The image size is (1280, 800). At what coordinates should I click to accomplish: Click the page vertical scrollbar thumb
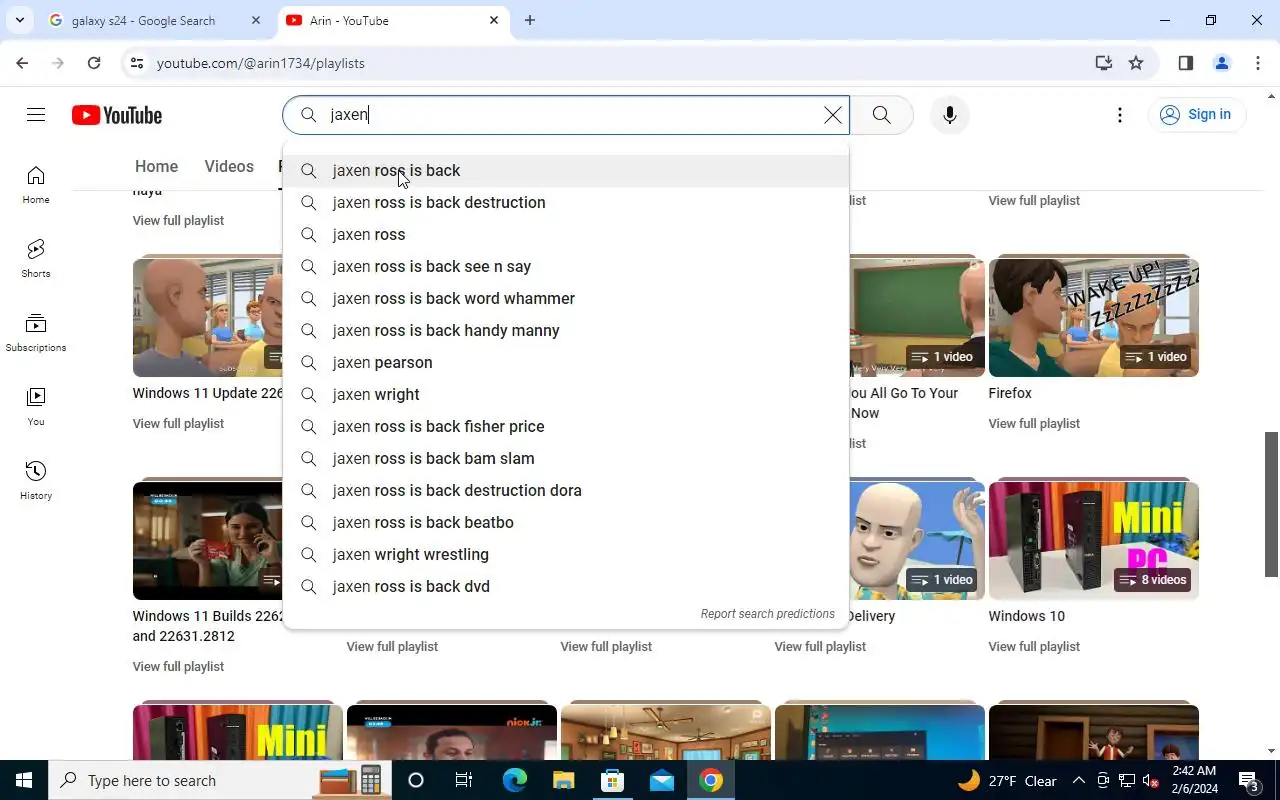[1272, 504]
